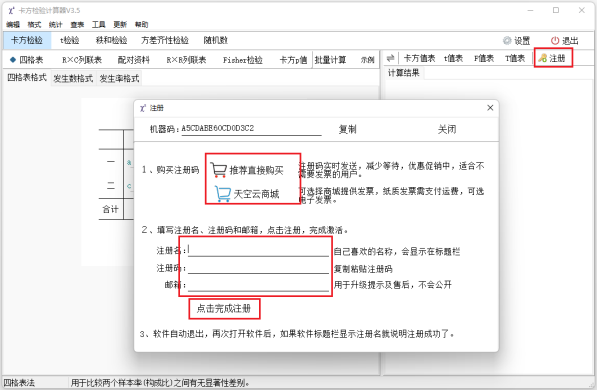The image size is (597, 390).
Task: Click the 注册码 input field
Action: pos(258,268)
